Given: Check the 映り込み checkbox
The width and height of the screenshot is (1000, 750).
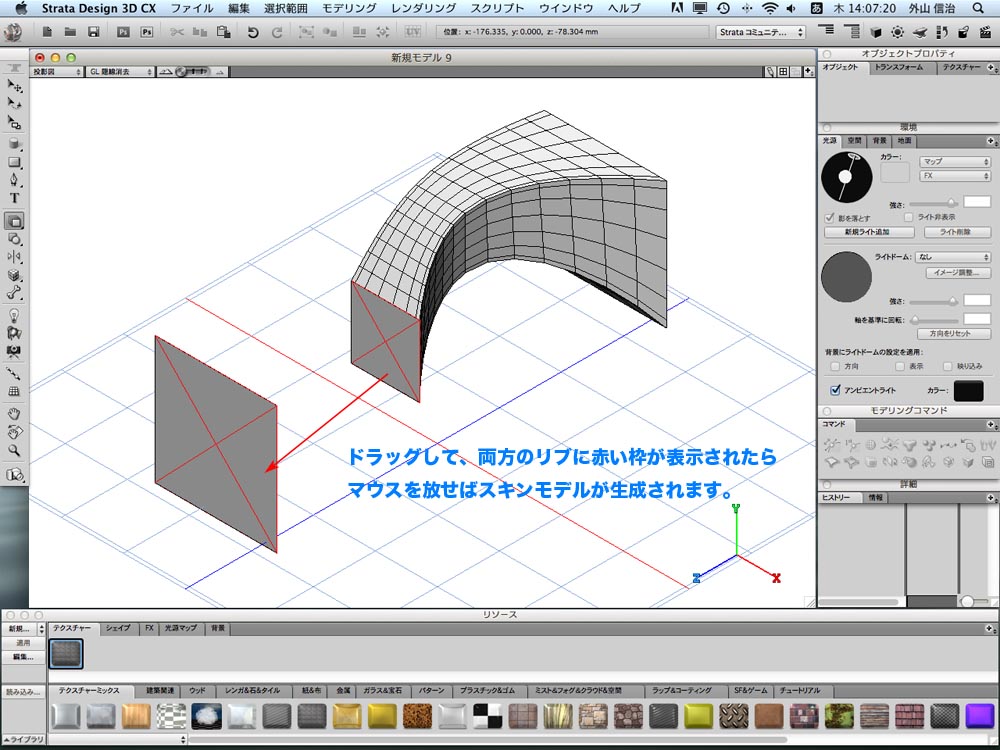Looking at the screenshot, I should 947,366.
